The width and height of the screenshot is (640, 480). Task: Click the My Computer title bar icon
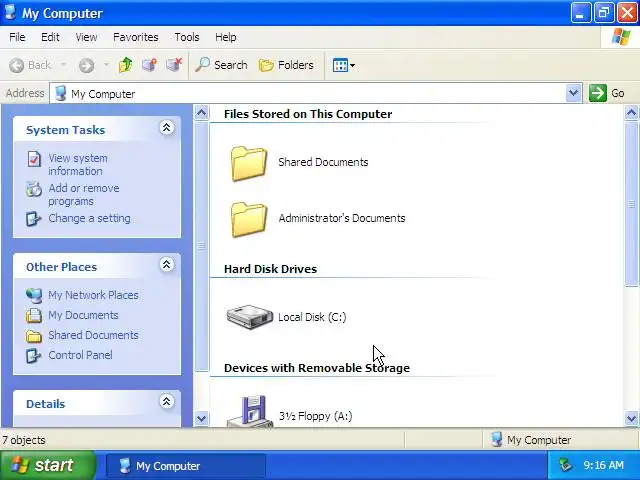pyautogui.click(x=11, y=12)
